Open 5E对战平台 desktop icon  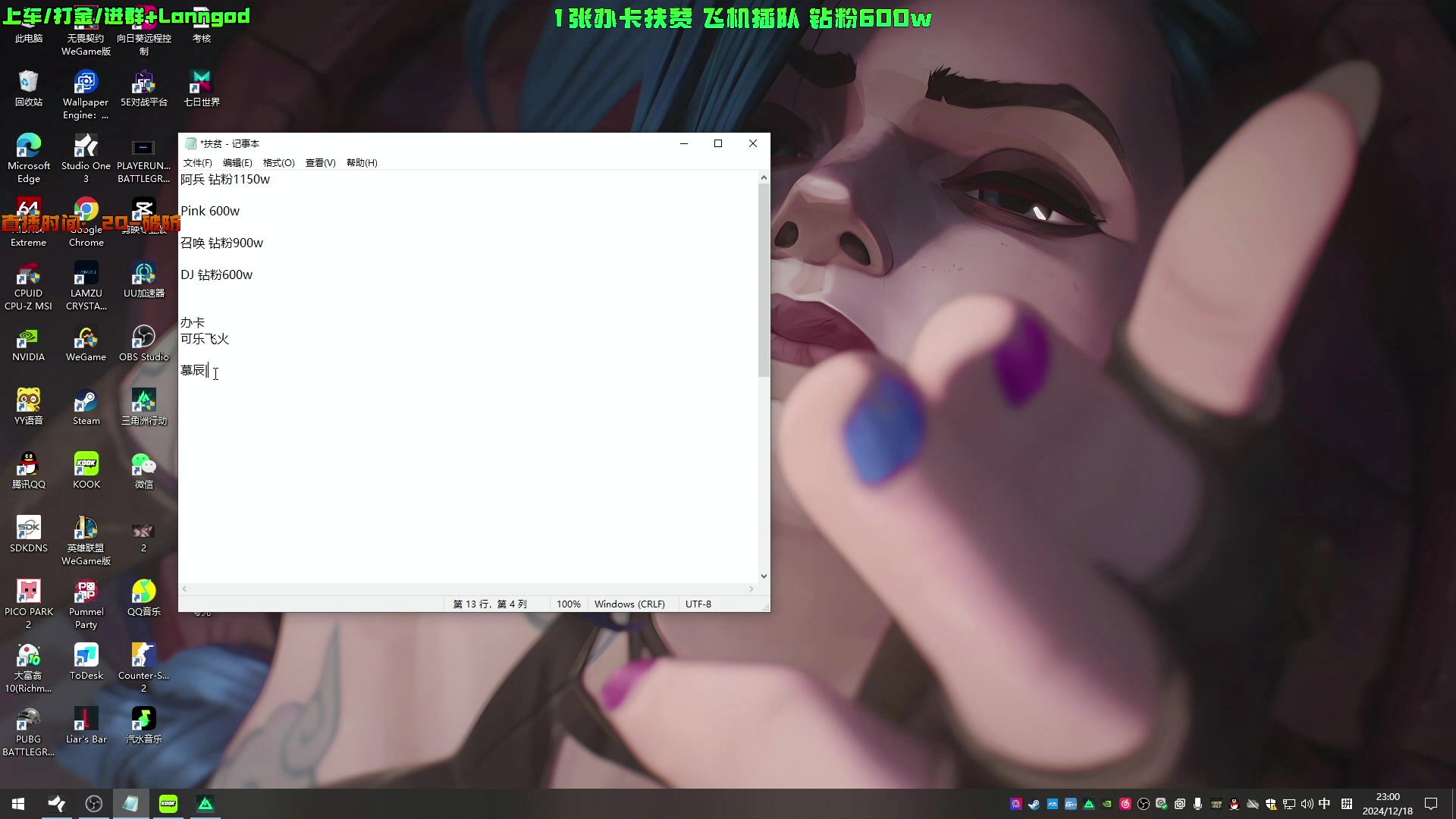[x=143, y=88]
